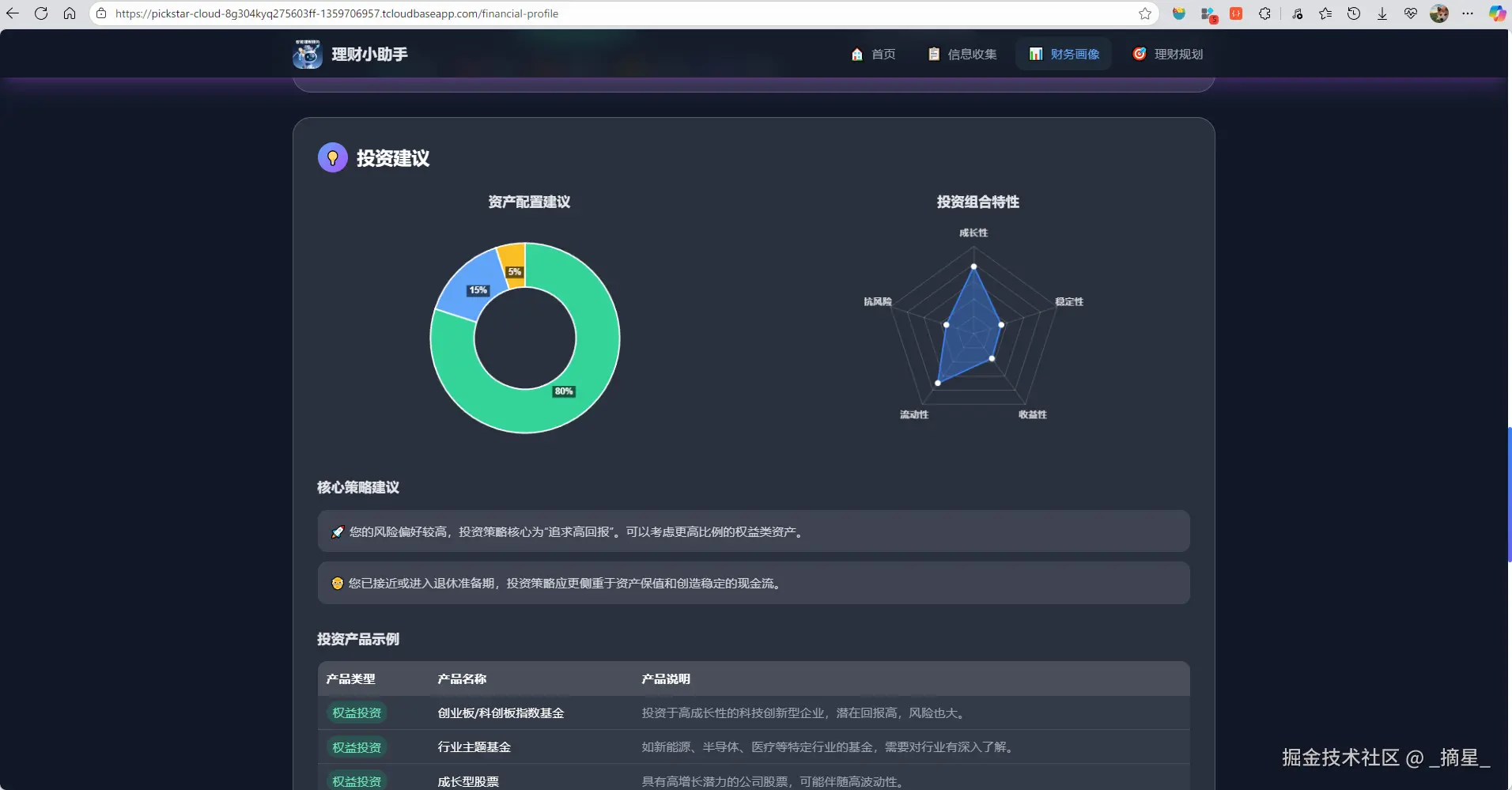Viewport: 1512px width, 790px height.
Task: Select the 财务画像 nav tab
Action: point(1064,54)
